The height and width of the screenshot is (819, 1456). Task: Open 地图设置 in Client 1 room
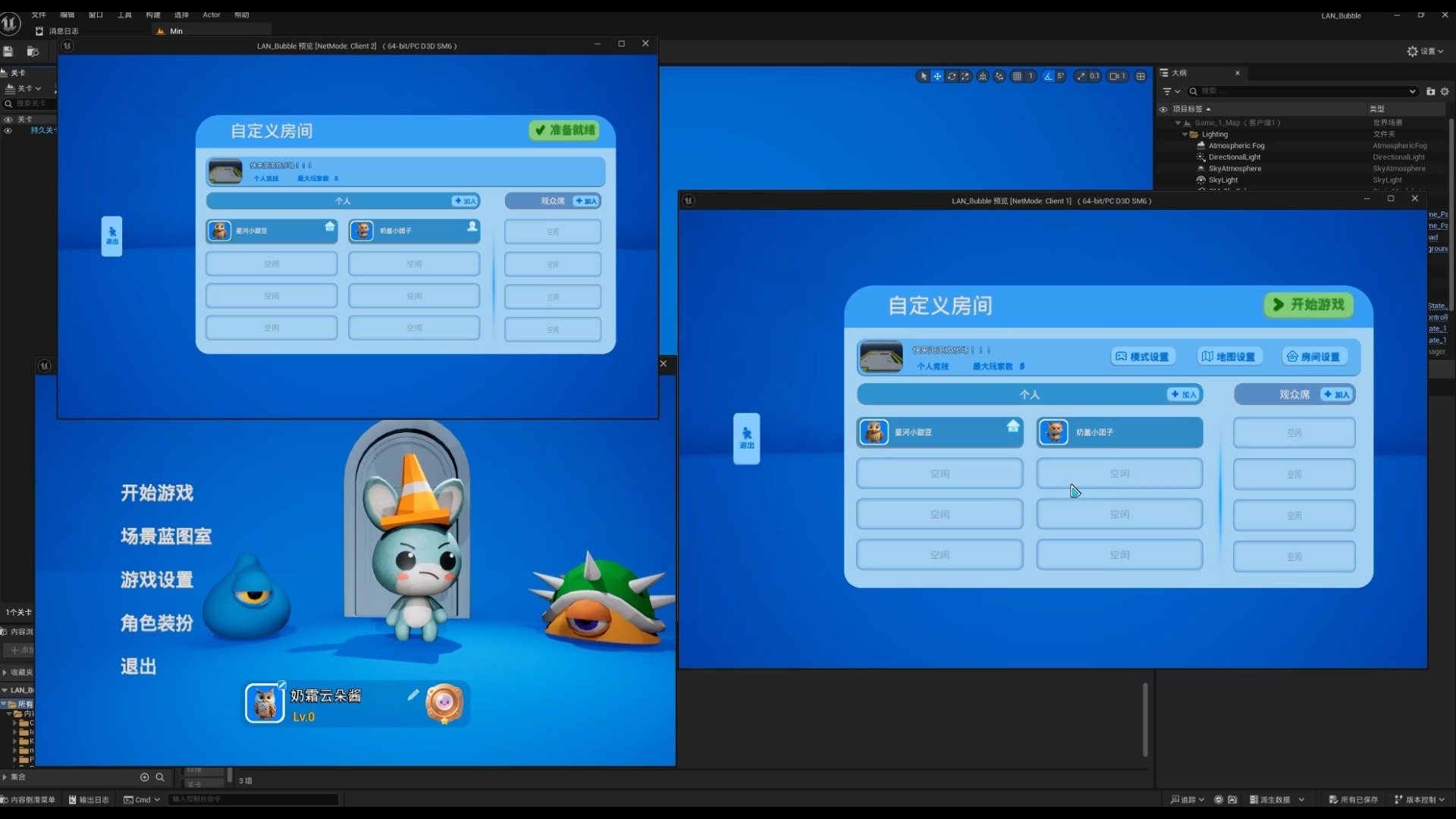coord(1228,356)
